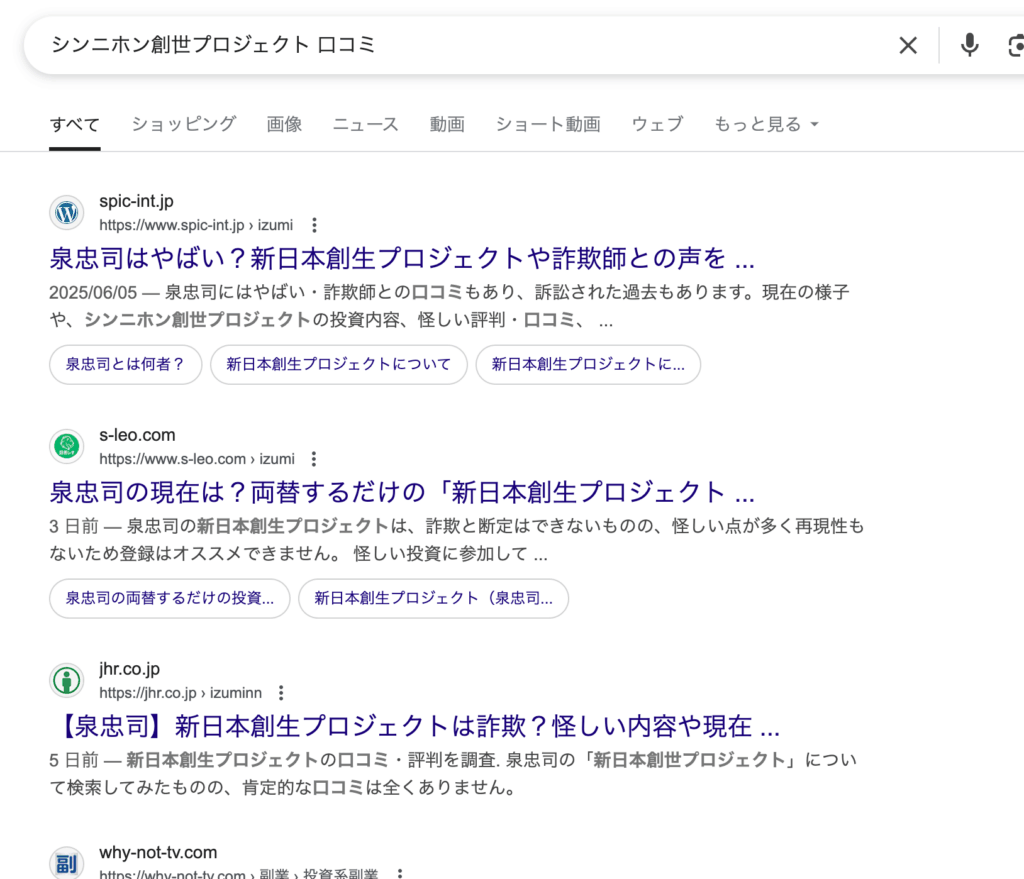The width and height of the screenshot is (1024, 879).
Task: Click the why-not-tv.com 副 favicon
Action: [67, 863]
